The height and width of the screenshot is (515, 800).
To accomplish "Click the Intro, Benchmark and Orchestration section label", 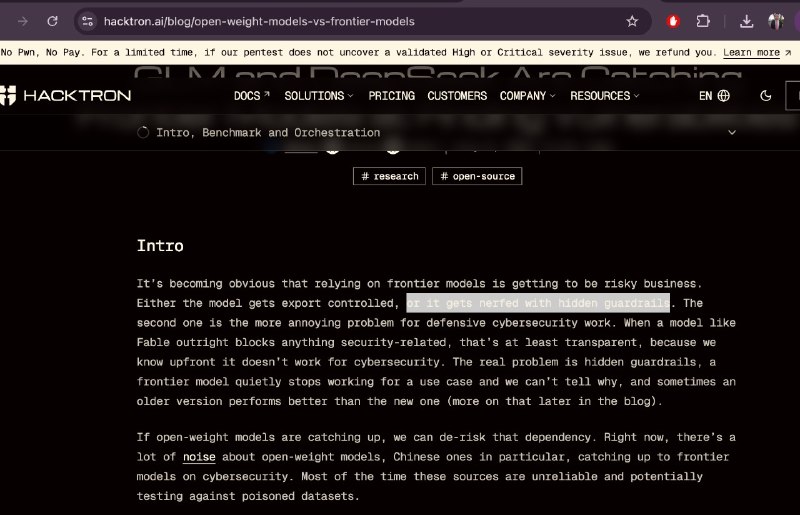I will [268, 133].
